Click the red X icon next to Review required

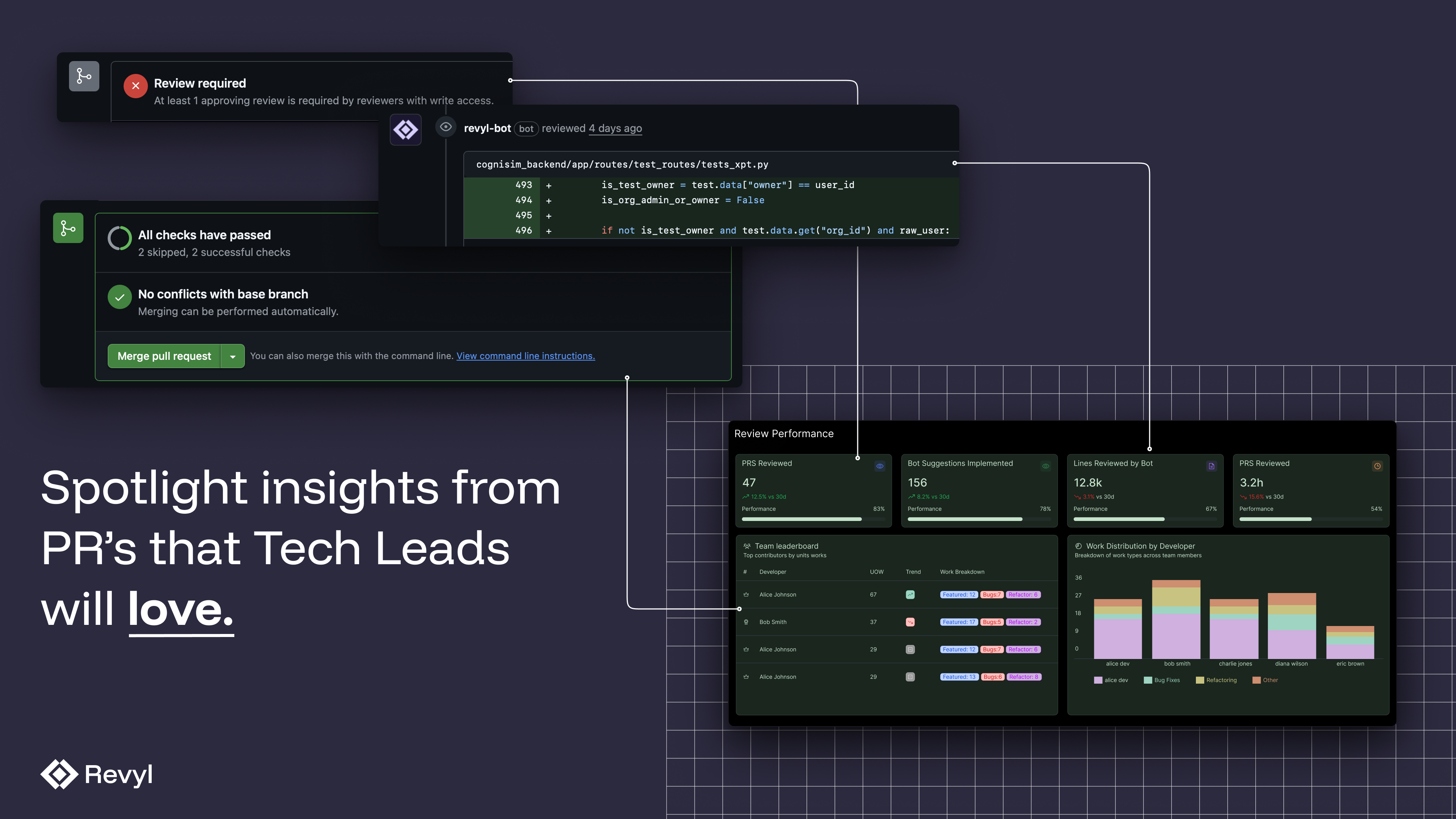click(136, 86)
